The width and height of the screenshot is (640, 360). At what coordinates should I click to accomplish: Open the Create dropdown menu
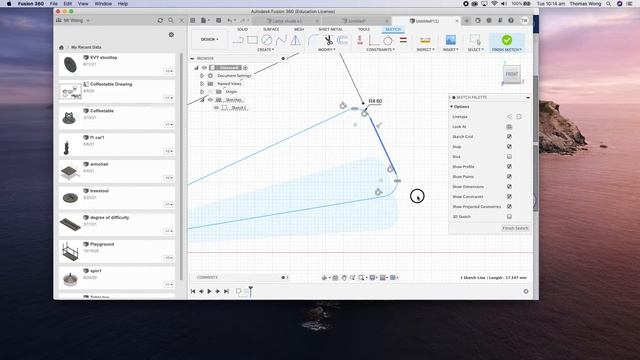pos(266,50)
